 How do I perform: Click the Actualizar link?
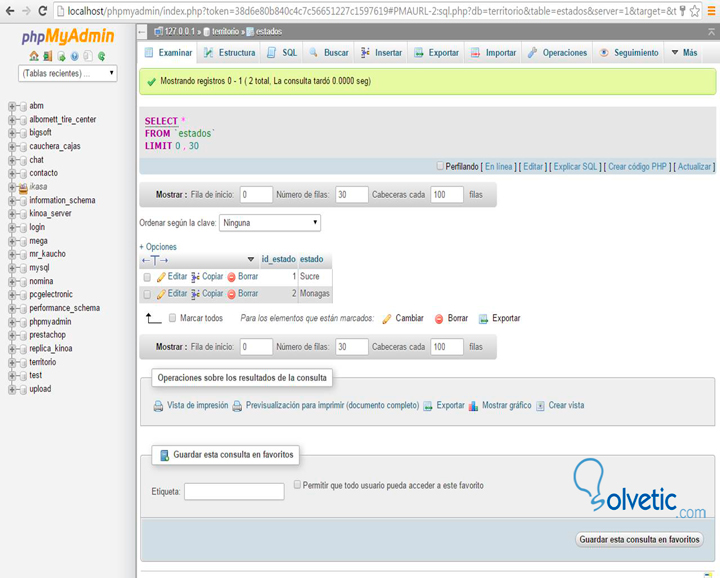(x=694, y=167)
